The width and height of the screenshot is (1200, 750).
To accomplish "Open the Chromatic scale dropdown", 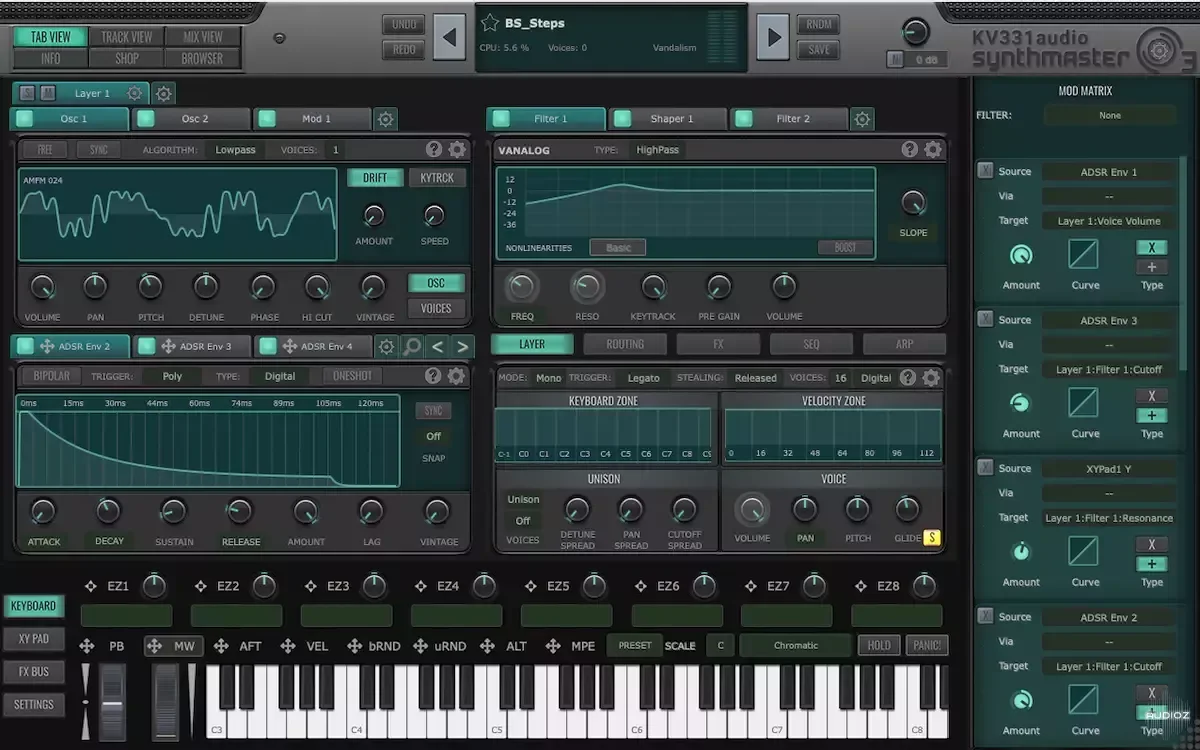I will (796, 645).
